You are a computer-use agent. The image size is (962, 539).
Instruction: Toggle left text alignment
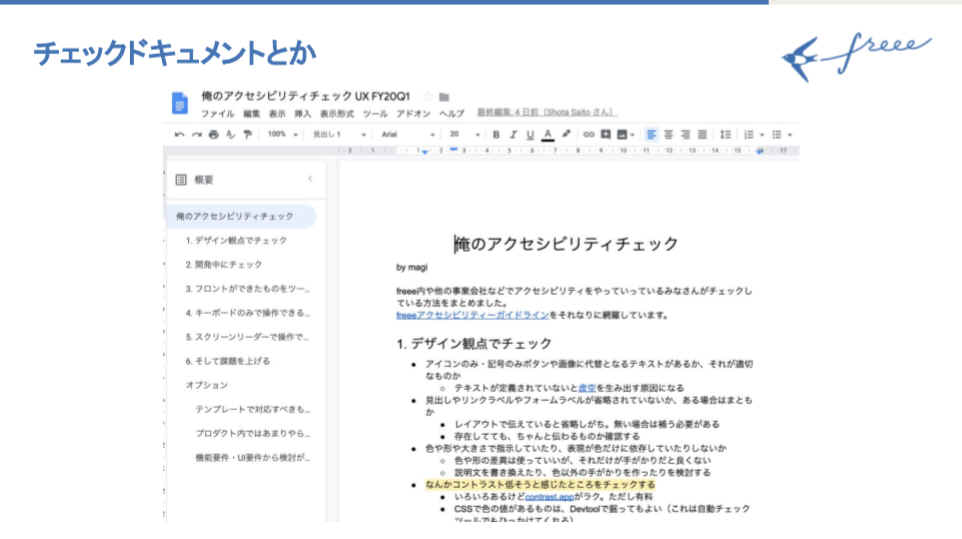click(x=651, y=134)
